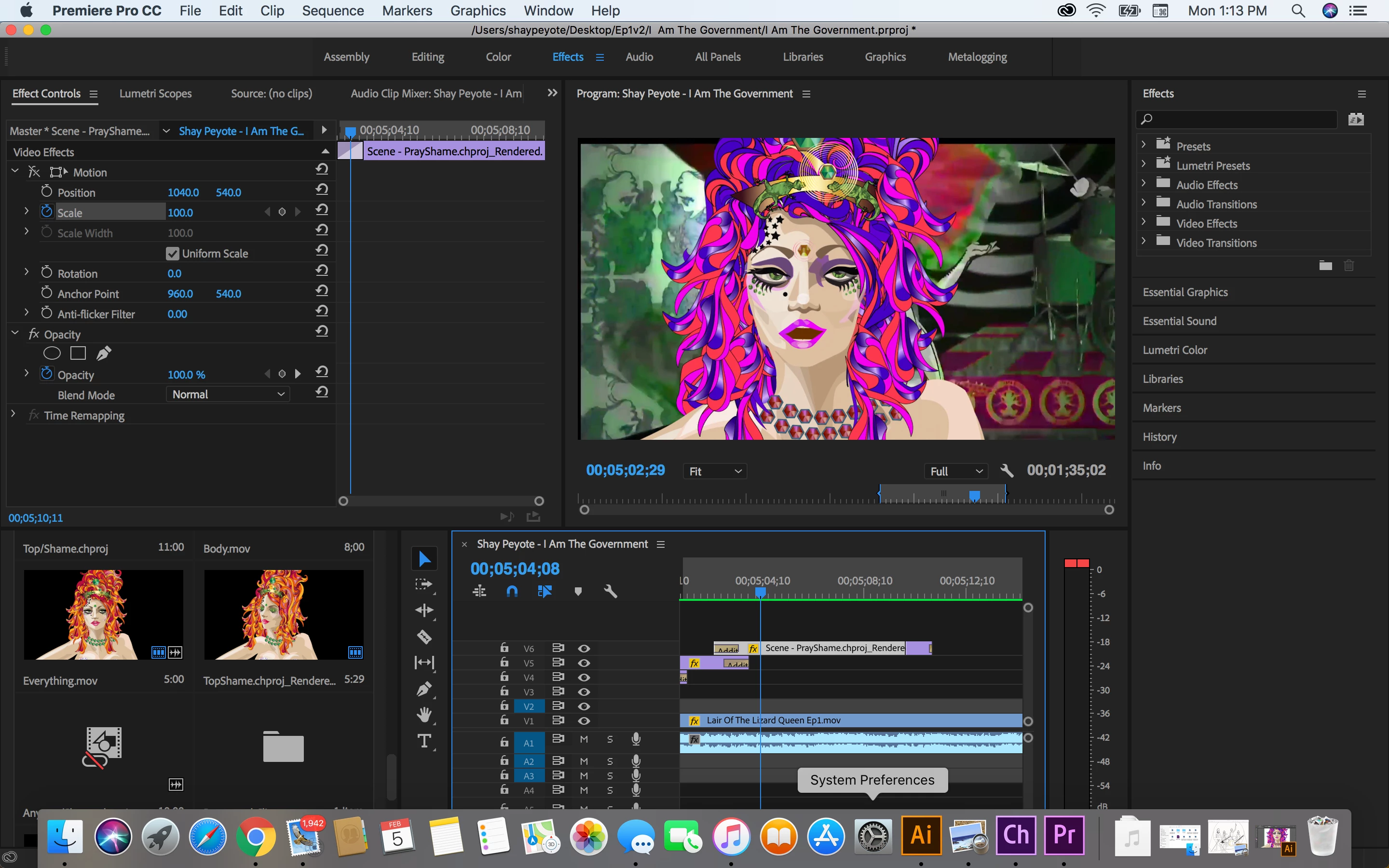Select the Razor tool
This screenshot has height=868, width=1389.
[x=424, y=637]
